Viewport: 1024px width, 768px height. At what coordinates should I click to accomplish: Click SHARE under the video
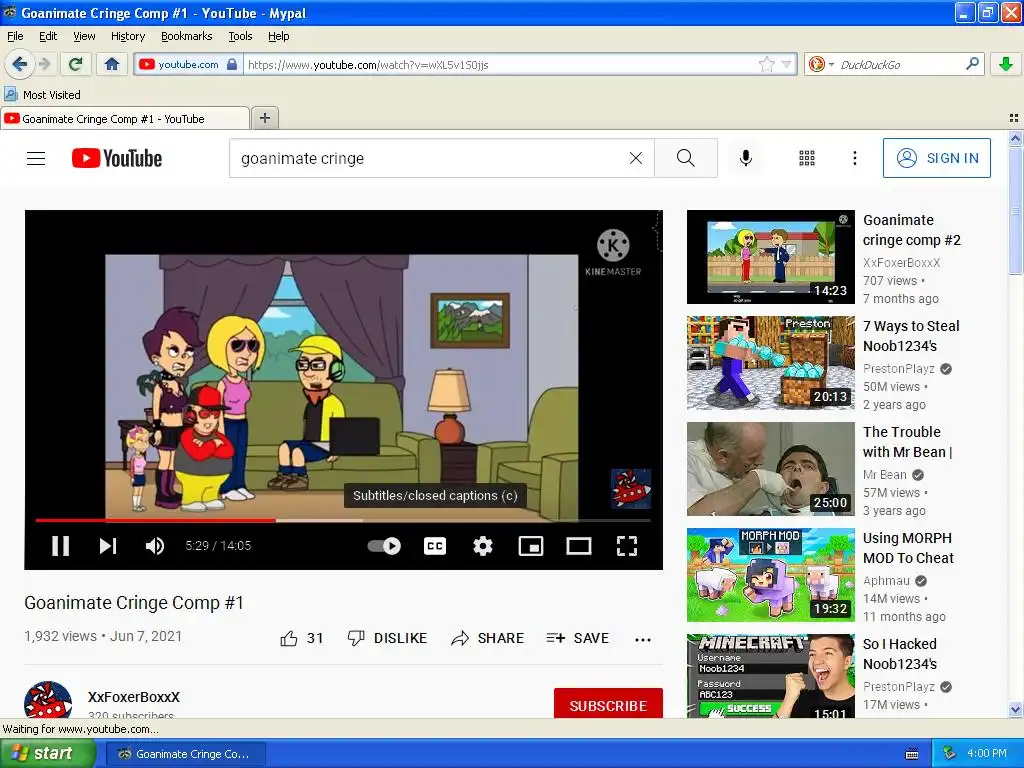pos(488,639)
